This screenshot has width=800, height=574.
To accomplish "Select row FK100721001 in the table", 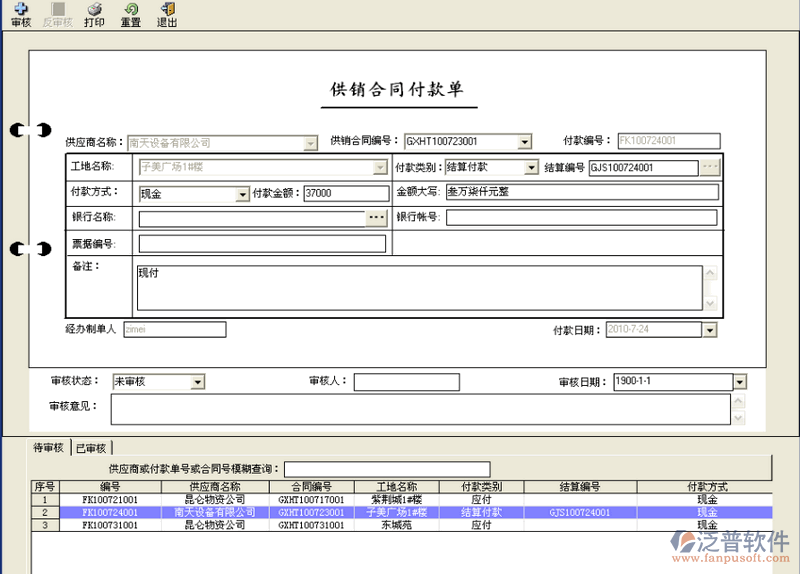I will tap(110, 499).
